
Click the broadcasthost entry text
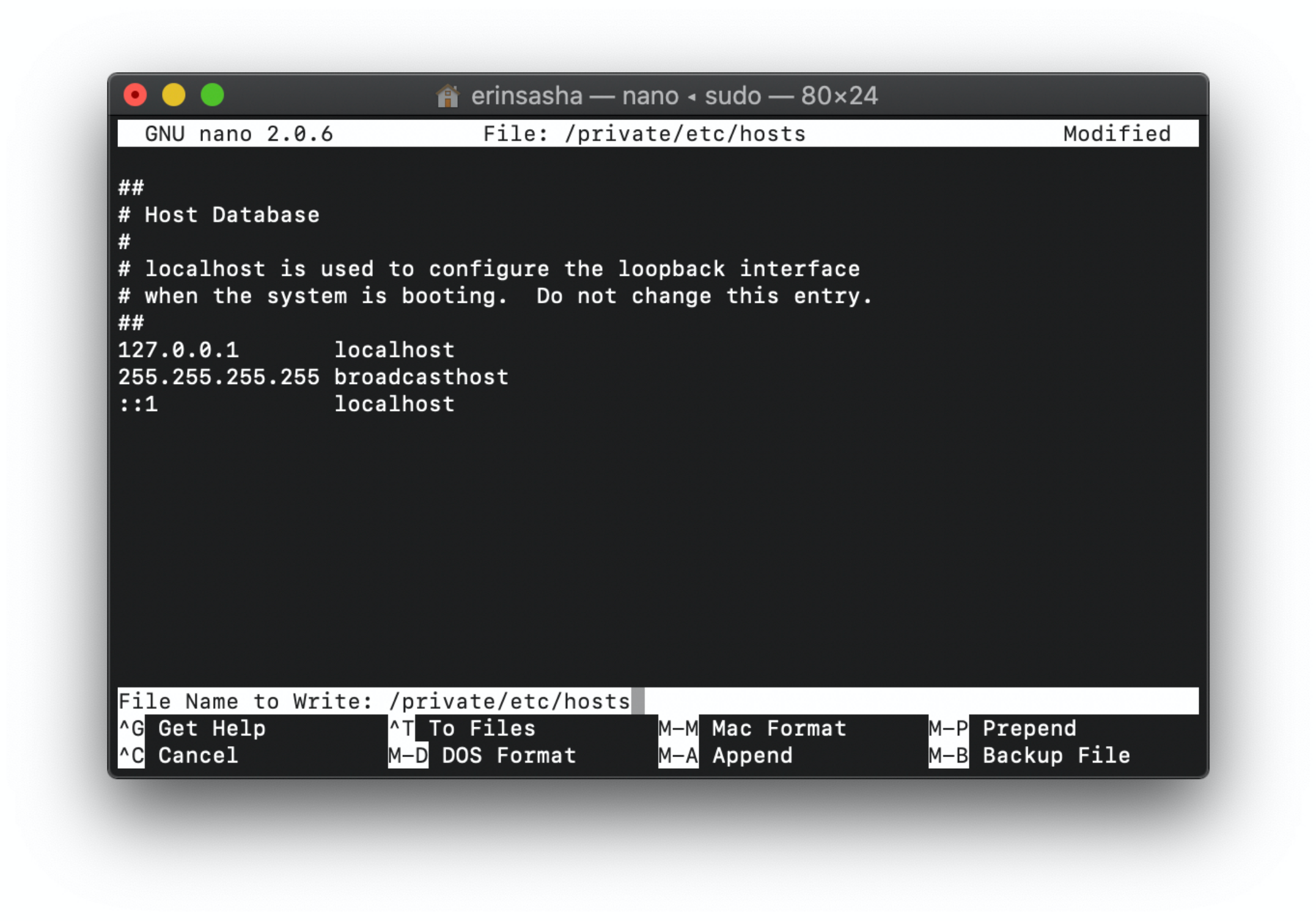click(421, 377)
